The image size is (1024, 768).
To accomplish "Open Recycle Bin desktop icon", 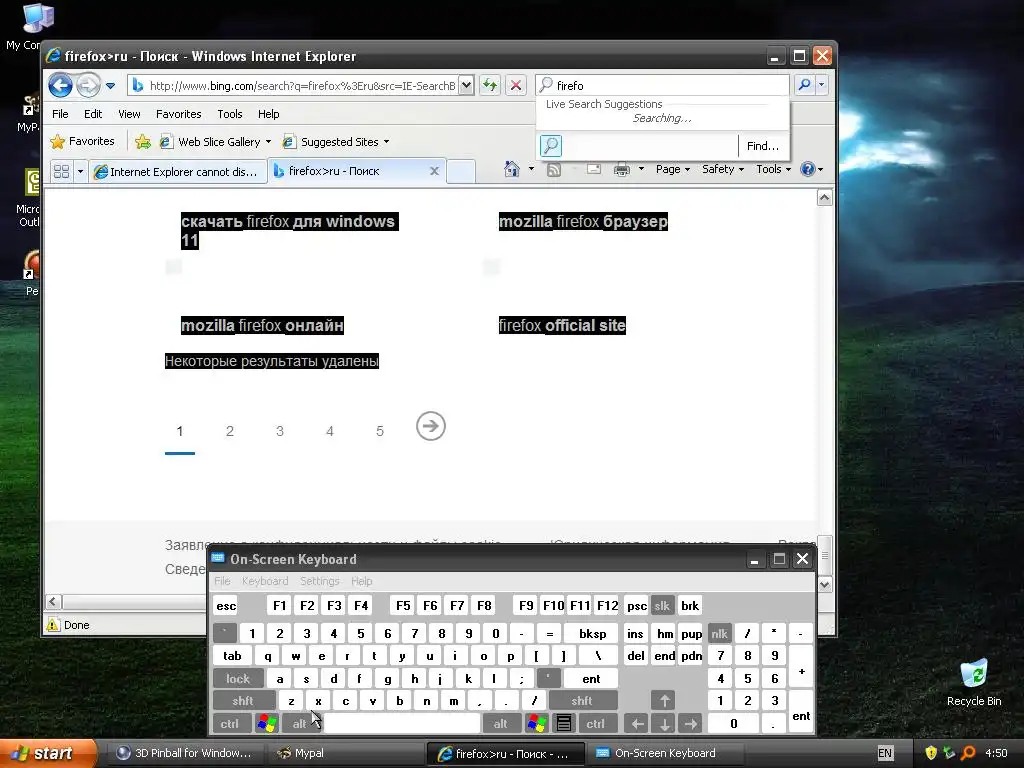I will click(x=974, y=682).
